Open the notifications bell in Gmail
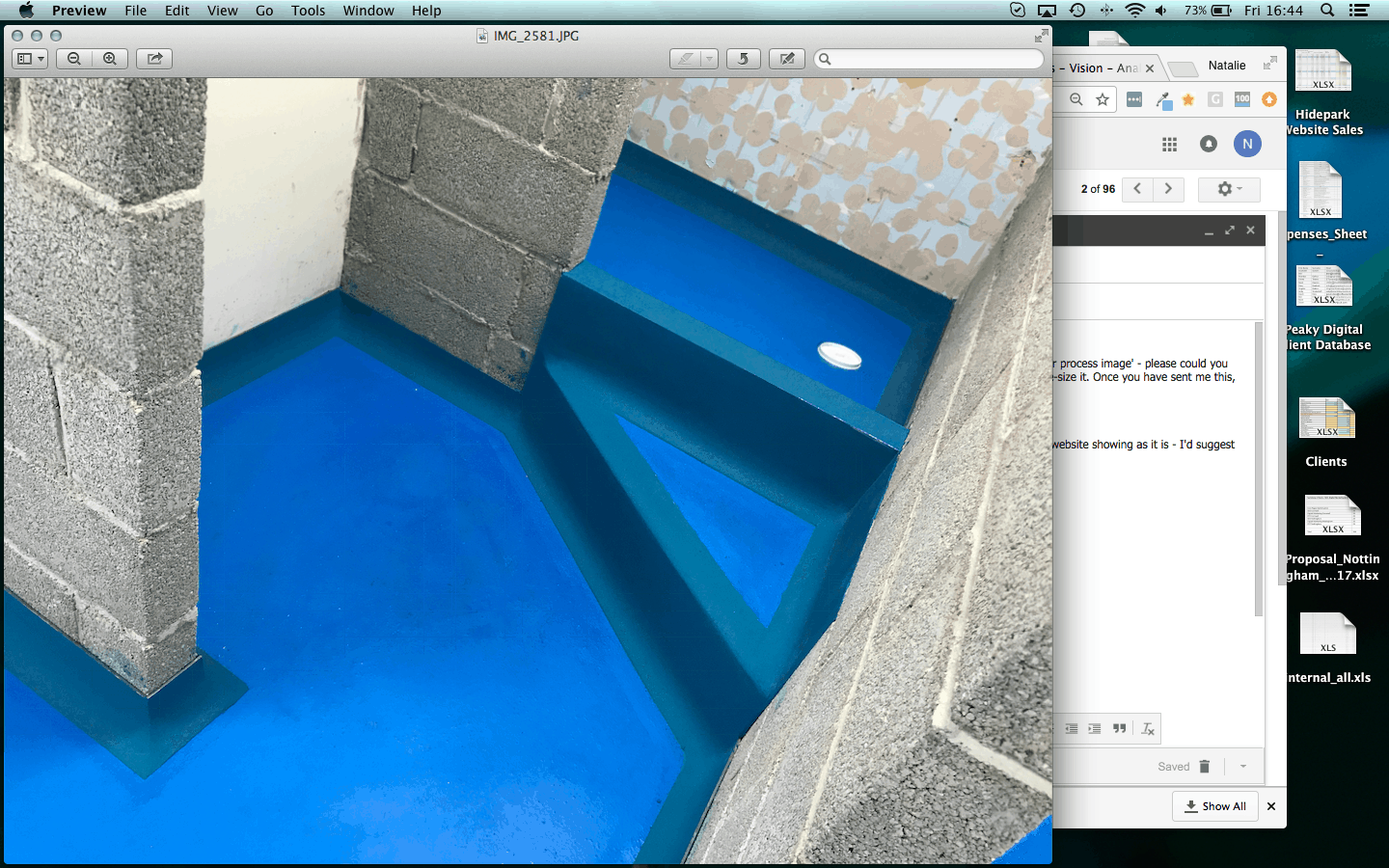The height and width of the screenshot is (868, 1389). coord(1208,144)
